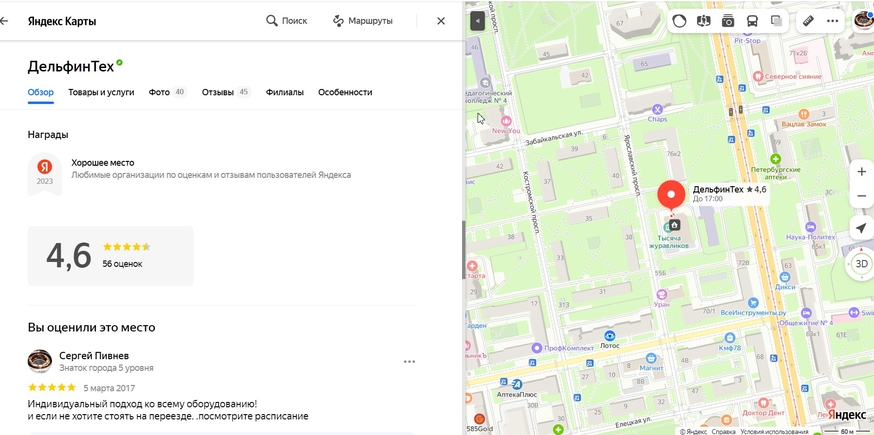Image resolution: width=874 pixels, height=435 pixels.
Task: Click the ПрофКомплект map marker
Action: [x=537, y=348]
